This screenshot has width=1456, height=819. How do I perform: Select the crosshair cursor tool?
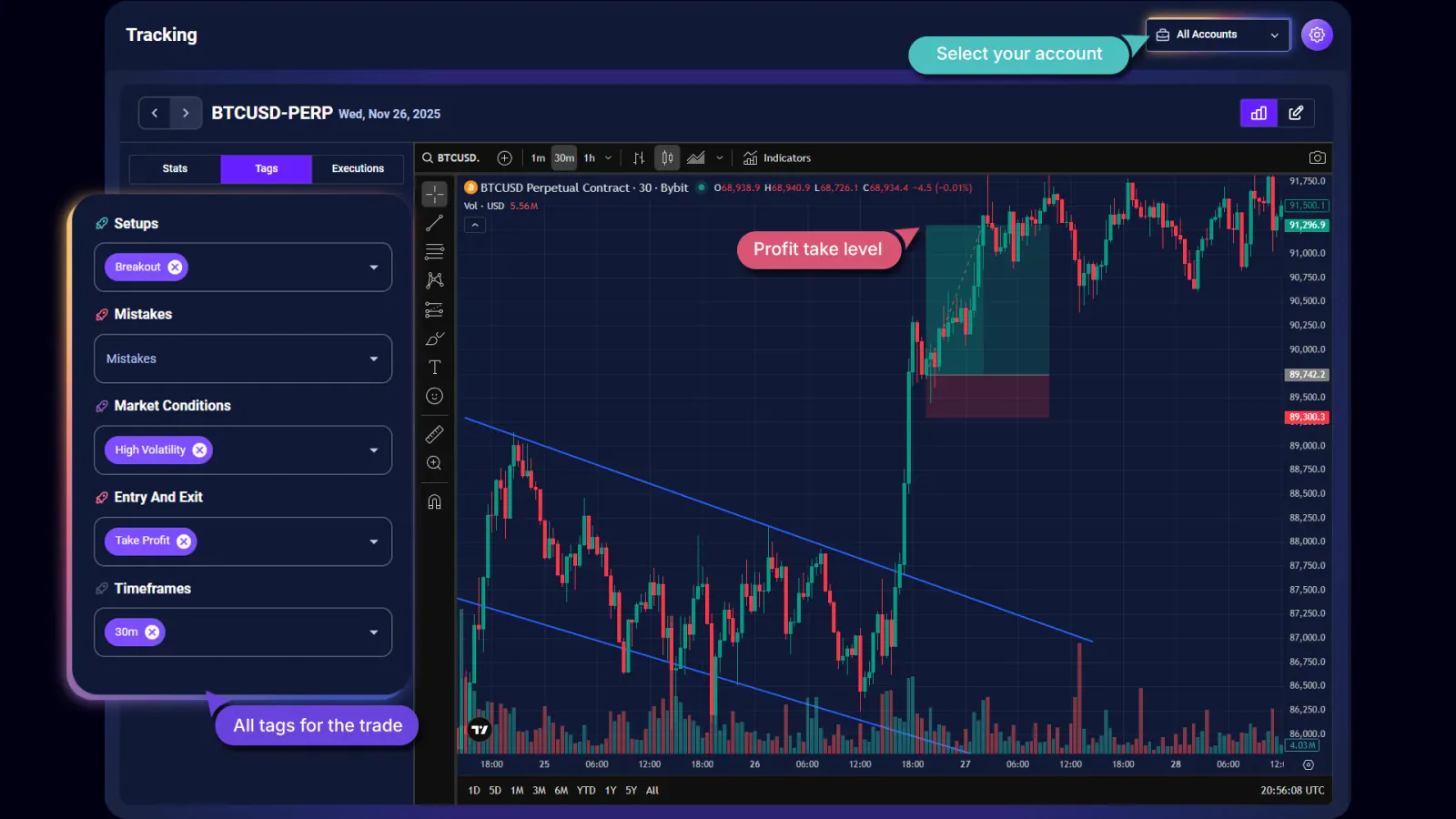(434, 194)
